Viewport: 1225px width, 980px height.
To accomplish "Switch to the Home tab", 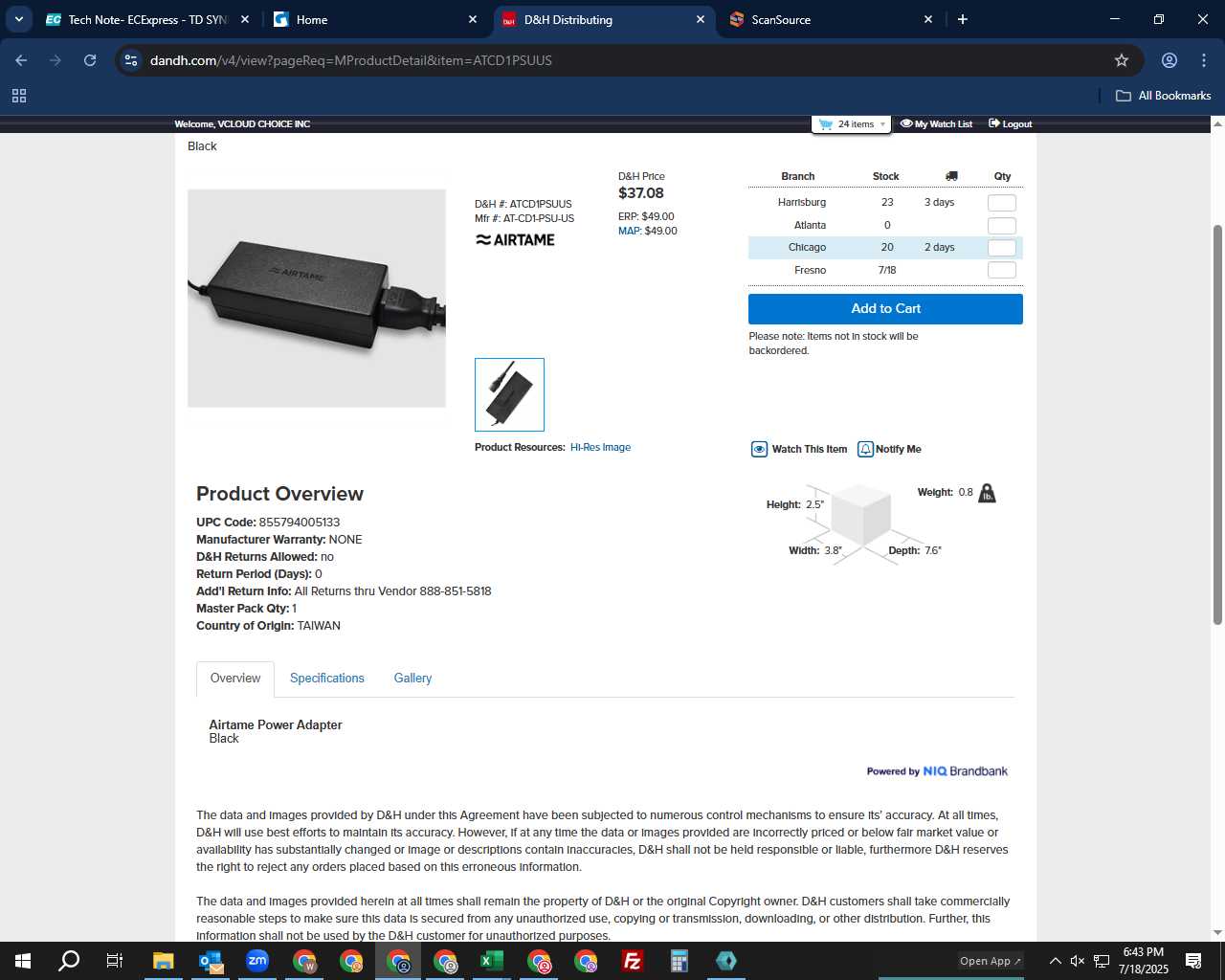I will [x=375, y=19].
